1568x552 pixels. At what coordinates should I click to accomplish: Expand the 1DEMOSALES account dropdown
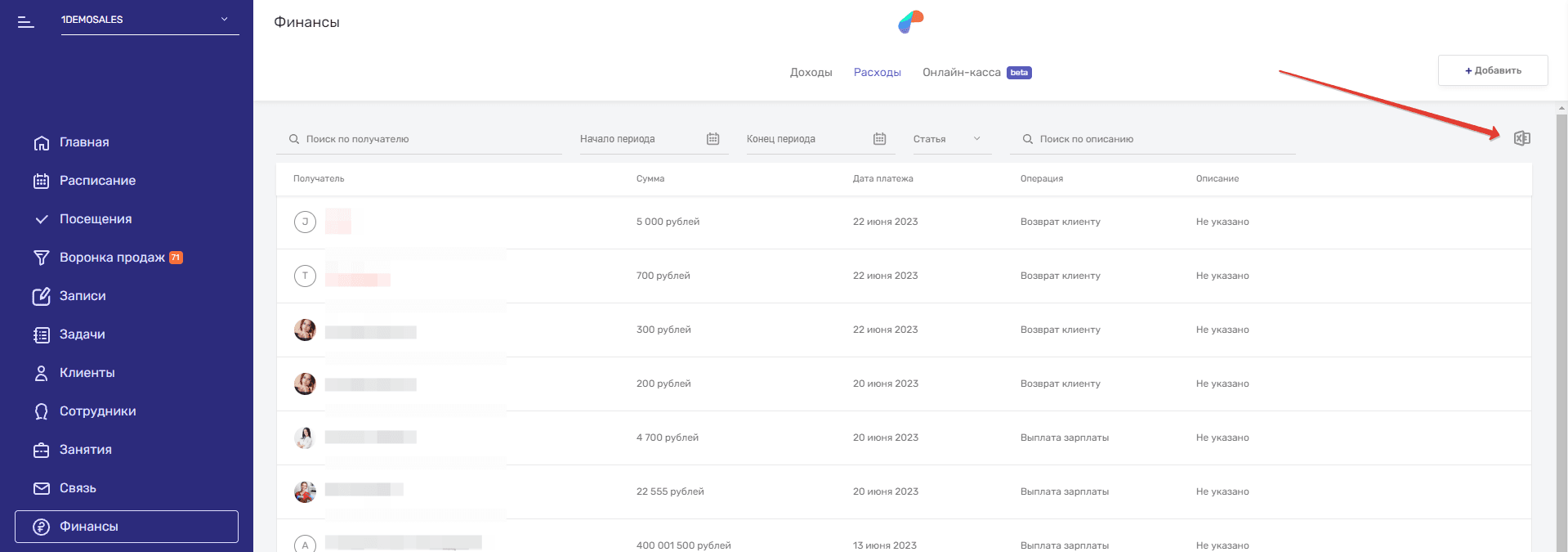pos(224,20)
